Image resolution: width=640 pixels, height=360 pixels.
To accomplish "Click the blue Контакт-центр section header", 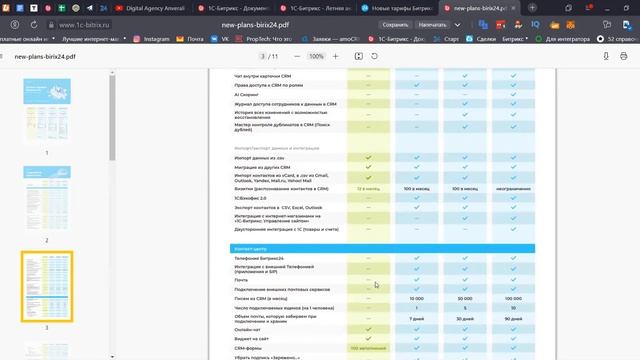I will [382, 249].
